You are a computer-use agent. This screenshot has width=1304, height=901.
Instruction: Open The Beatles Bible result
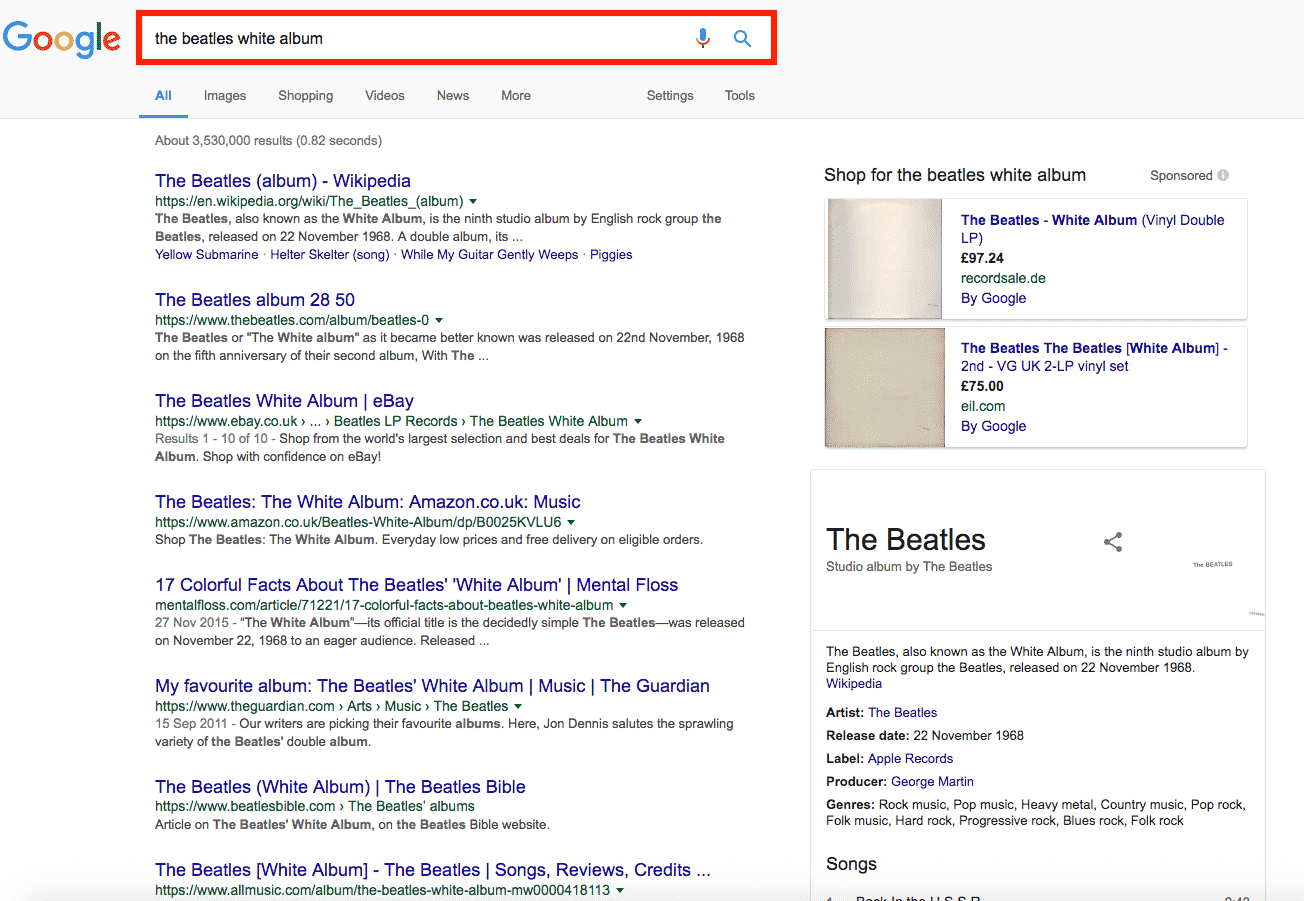pos(340,787)
